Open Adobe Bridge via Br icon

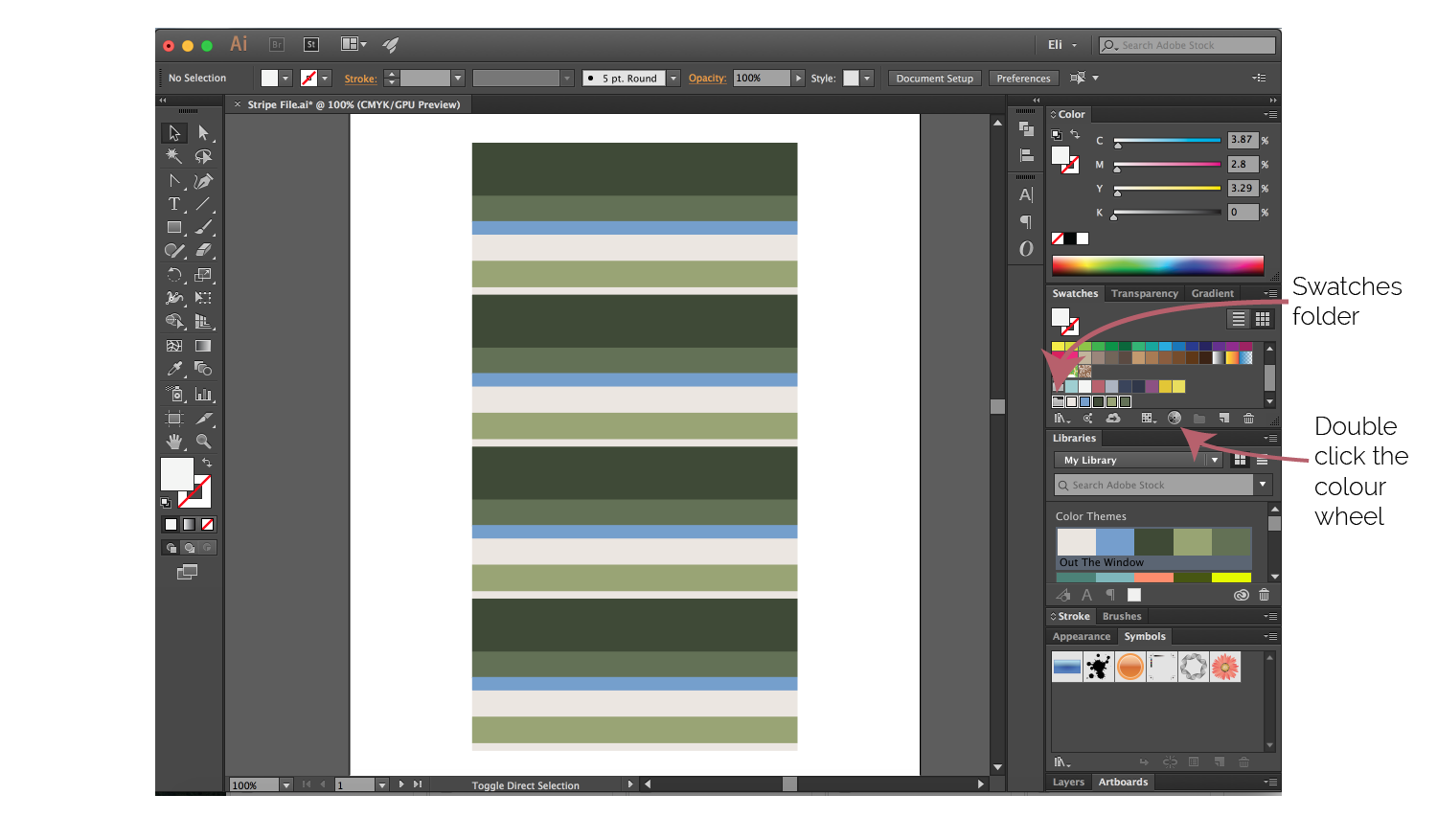(x=277, y=44)
